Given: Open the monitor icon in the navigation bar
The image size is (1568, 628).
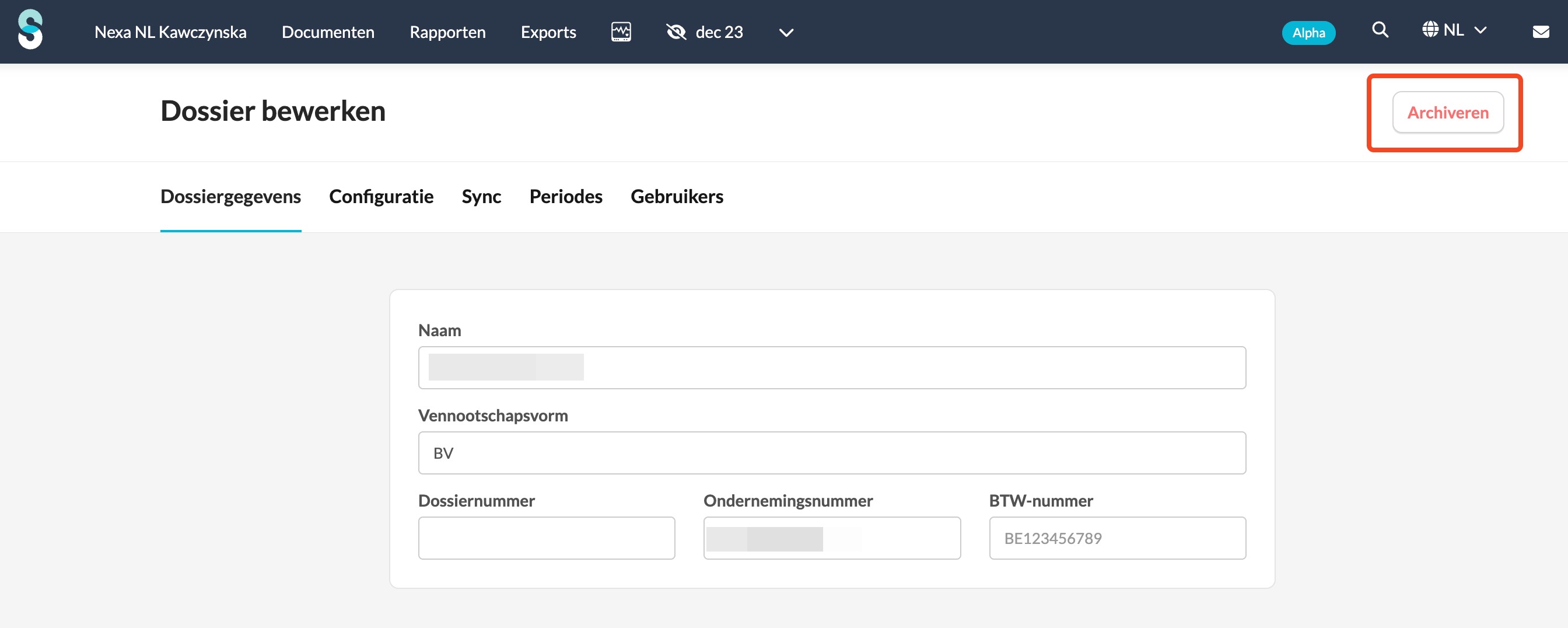Looking at the screenshot, I should tap(621, 32).
